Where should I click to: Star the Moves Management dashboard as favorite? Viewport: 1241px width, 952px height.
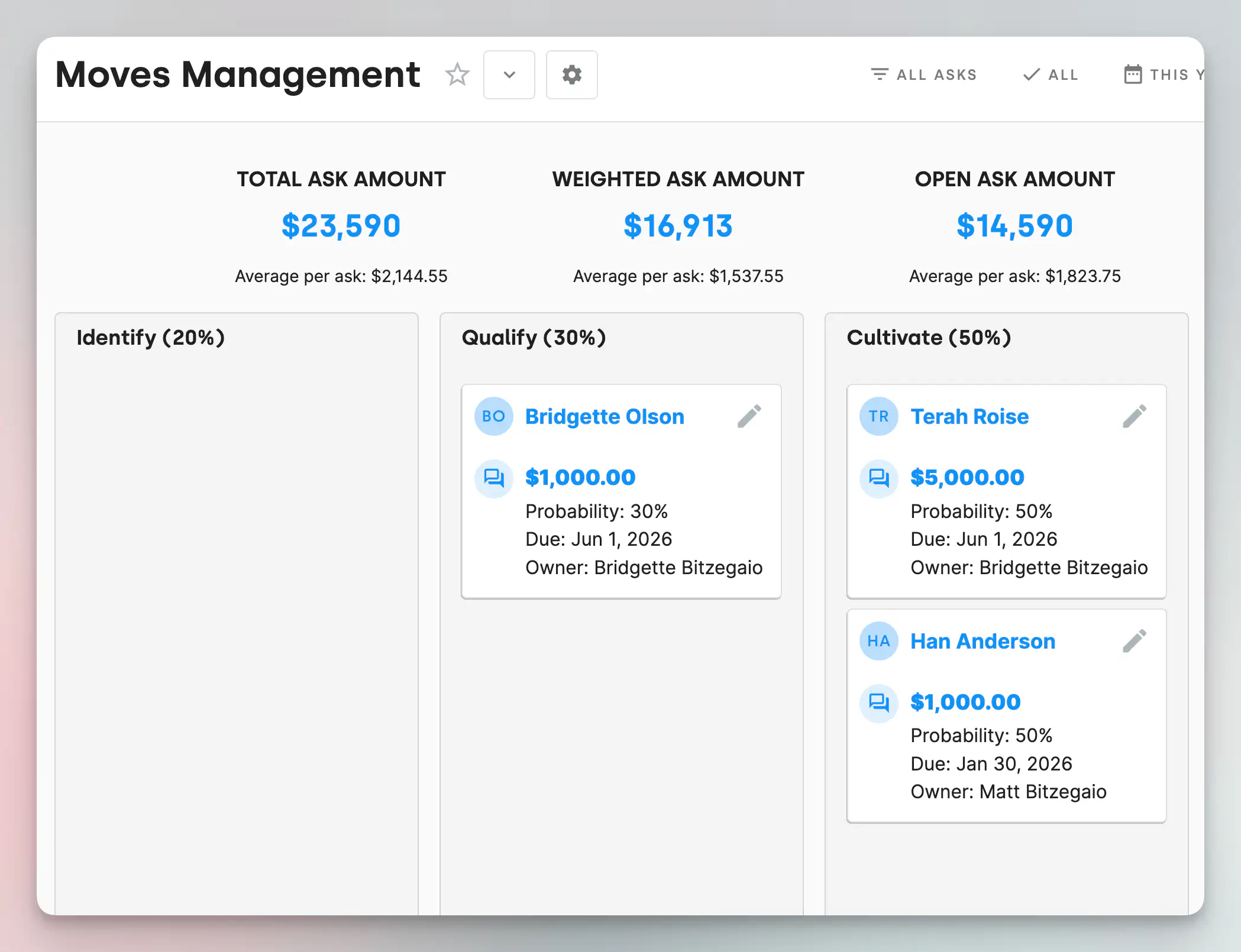coord(457,75)
